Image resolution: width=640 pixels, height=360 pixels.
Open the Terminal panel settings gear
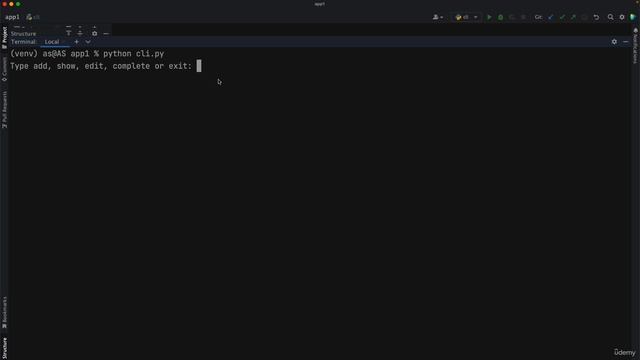pyautogui.click(x=614, y=42)
